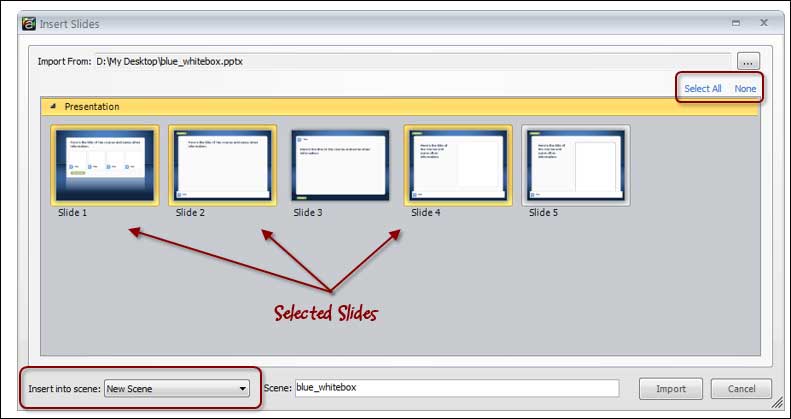Image resolution: width=791 pixels, height=419 pixels.
Task: Select the Slide 3 thumbnail
Action: [340, 165]
